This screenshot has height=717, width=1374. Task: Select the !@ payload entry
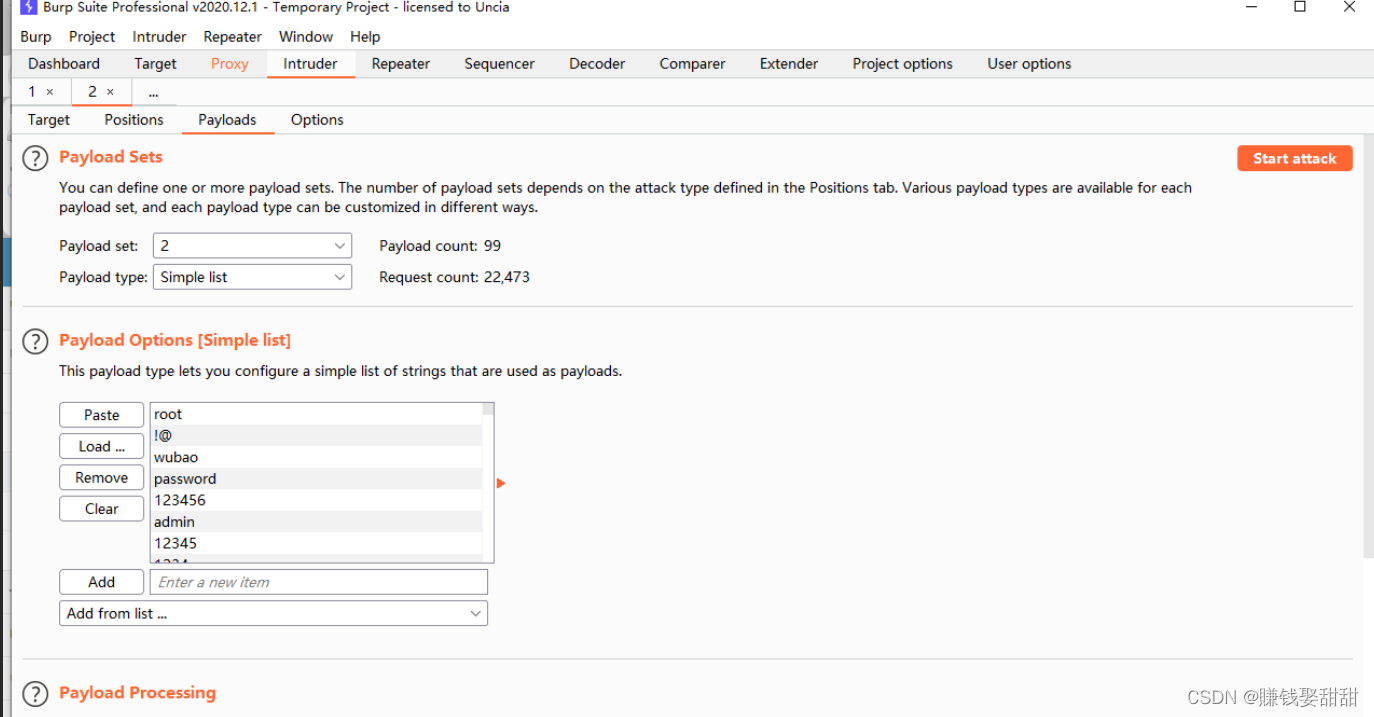tap(316, 436)
